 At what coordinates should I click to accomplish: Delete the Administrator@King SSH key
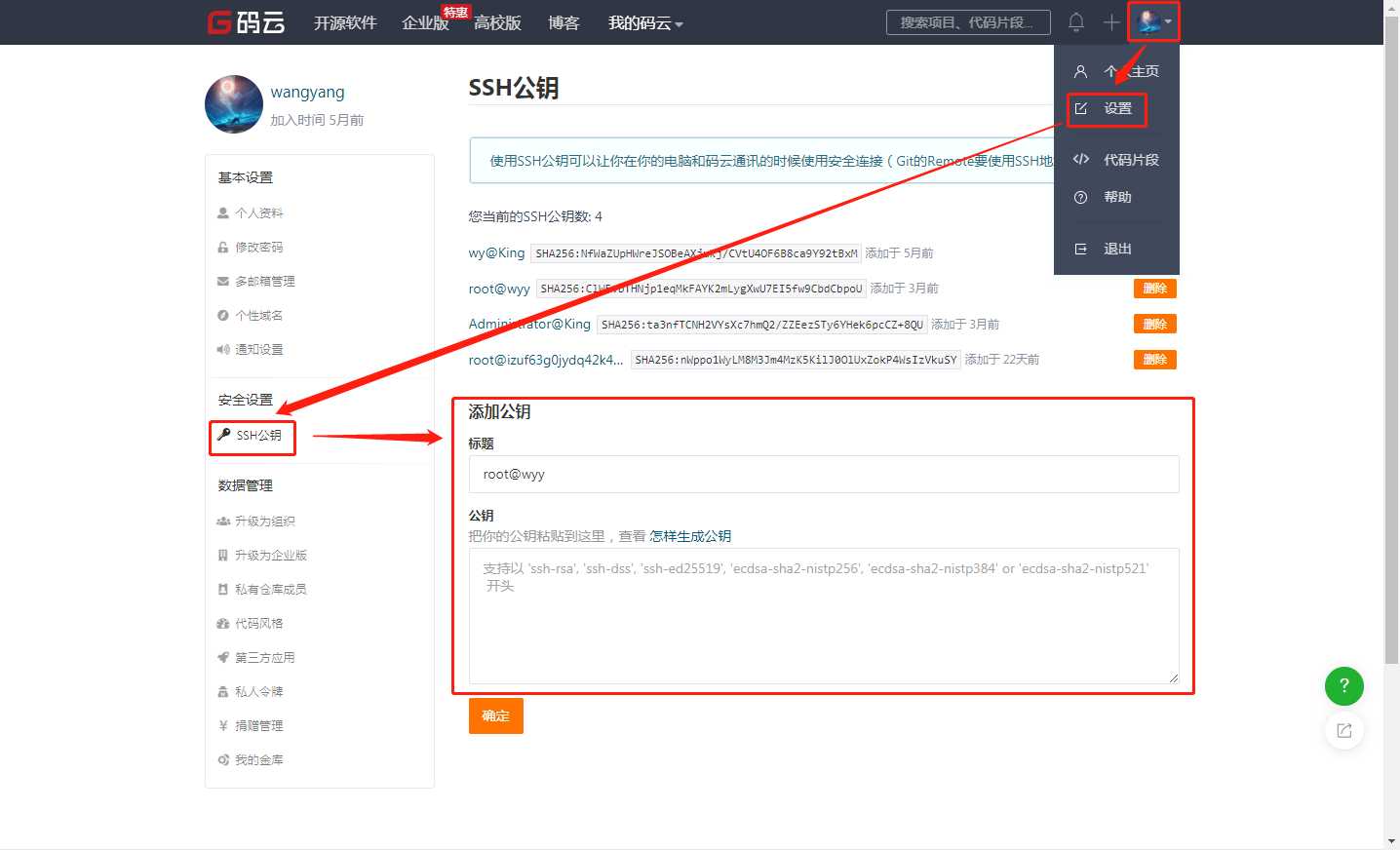[x=1154, y=324]
